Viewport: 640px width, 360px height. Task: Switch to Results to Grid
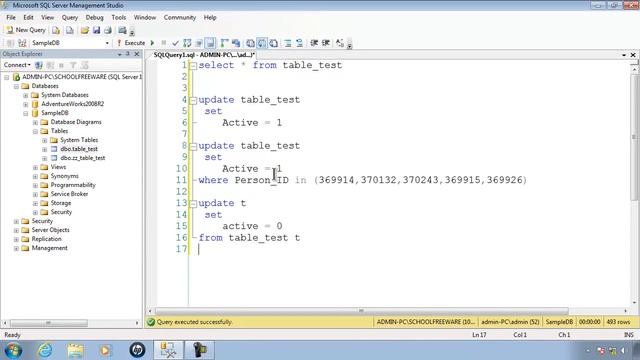point(262,43)
